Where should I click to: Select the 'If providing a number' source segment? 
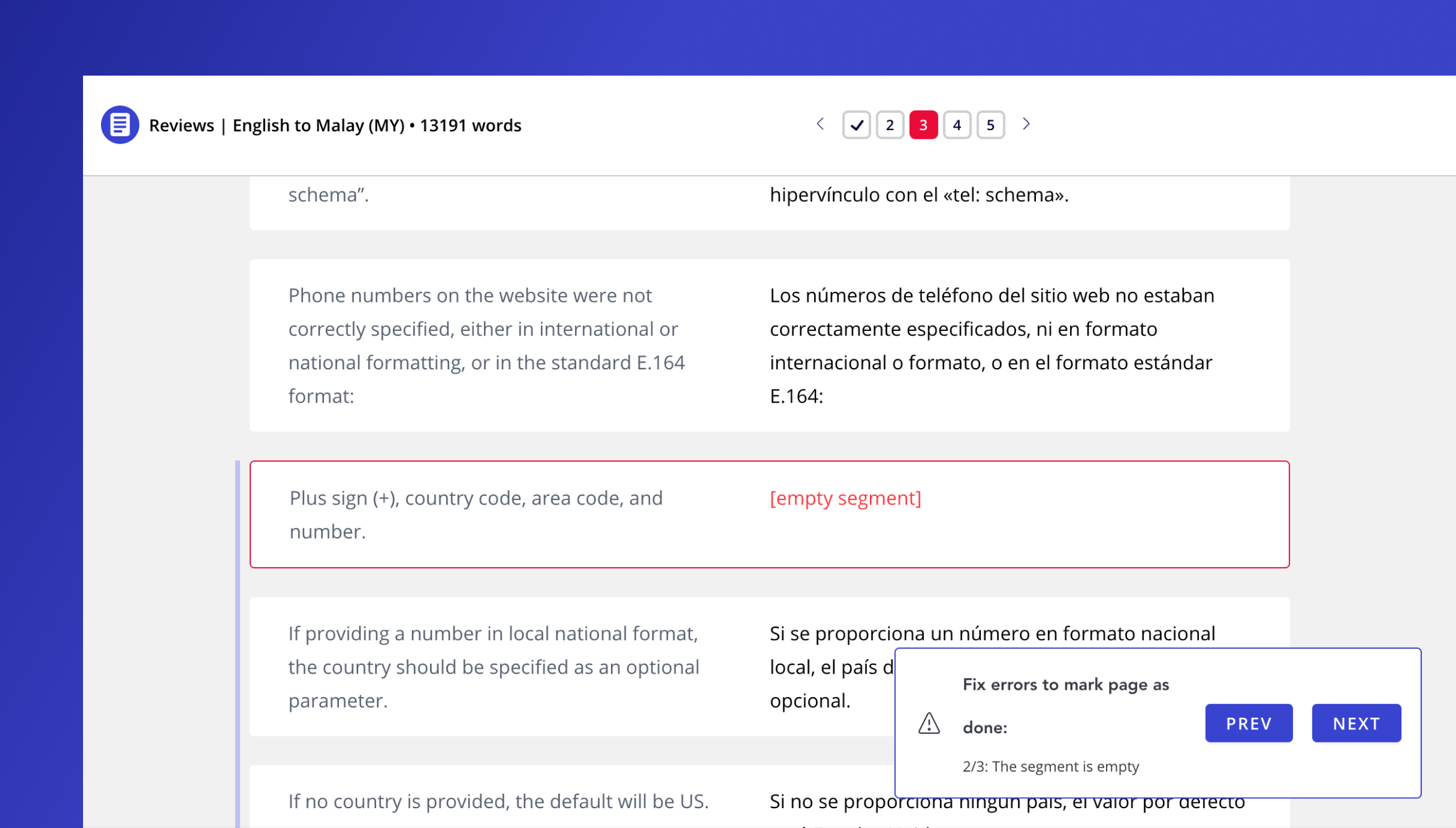(x=493, y=667)
